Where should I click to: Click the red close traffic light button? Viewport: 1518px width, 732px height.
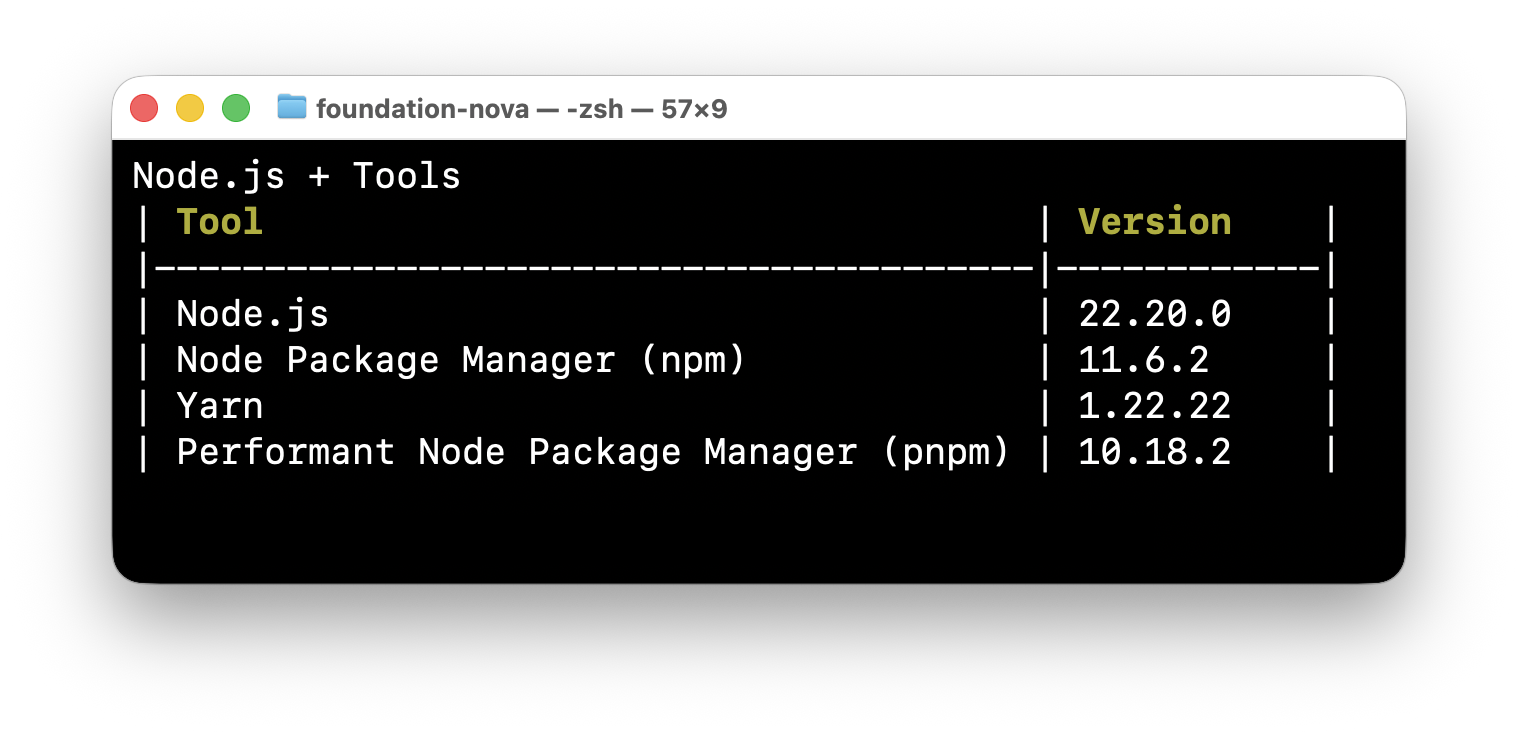144,107
